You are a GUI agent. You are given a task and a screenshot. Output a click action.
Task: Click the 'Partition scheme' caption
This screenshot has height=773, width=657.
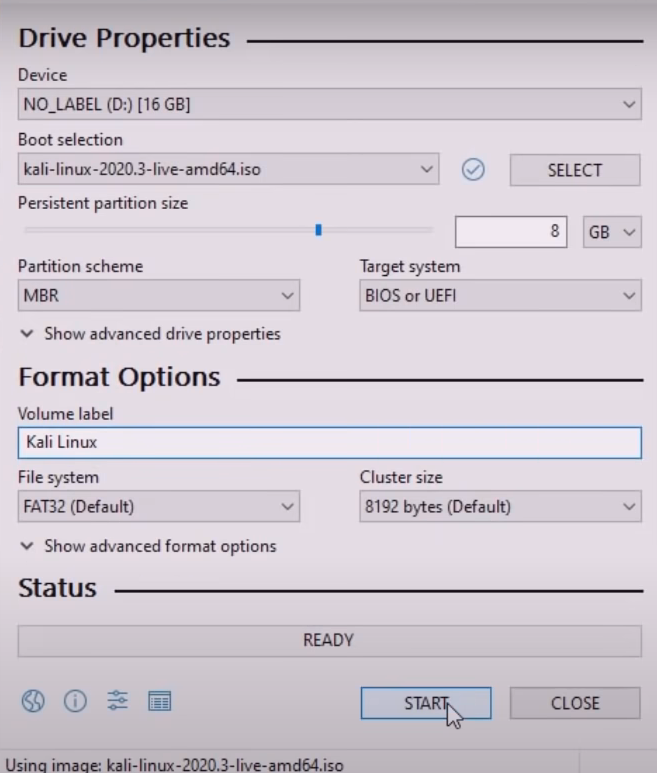(80, 266)
